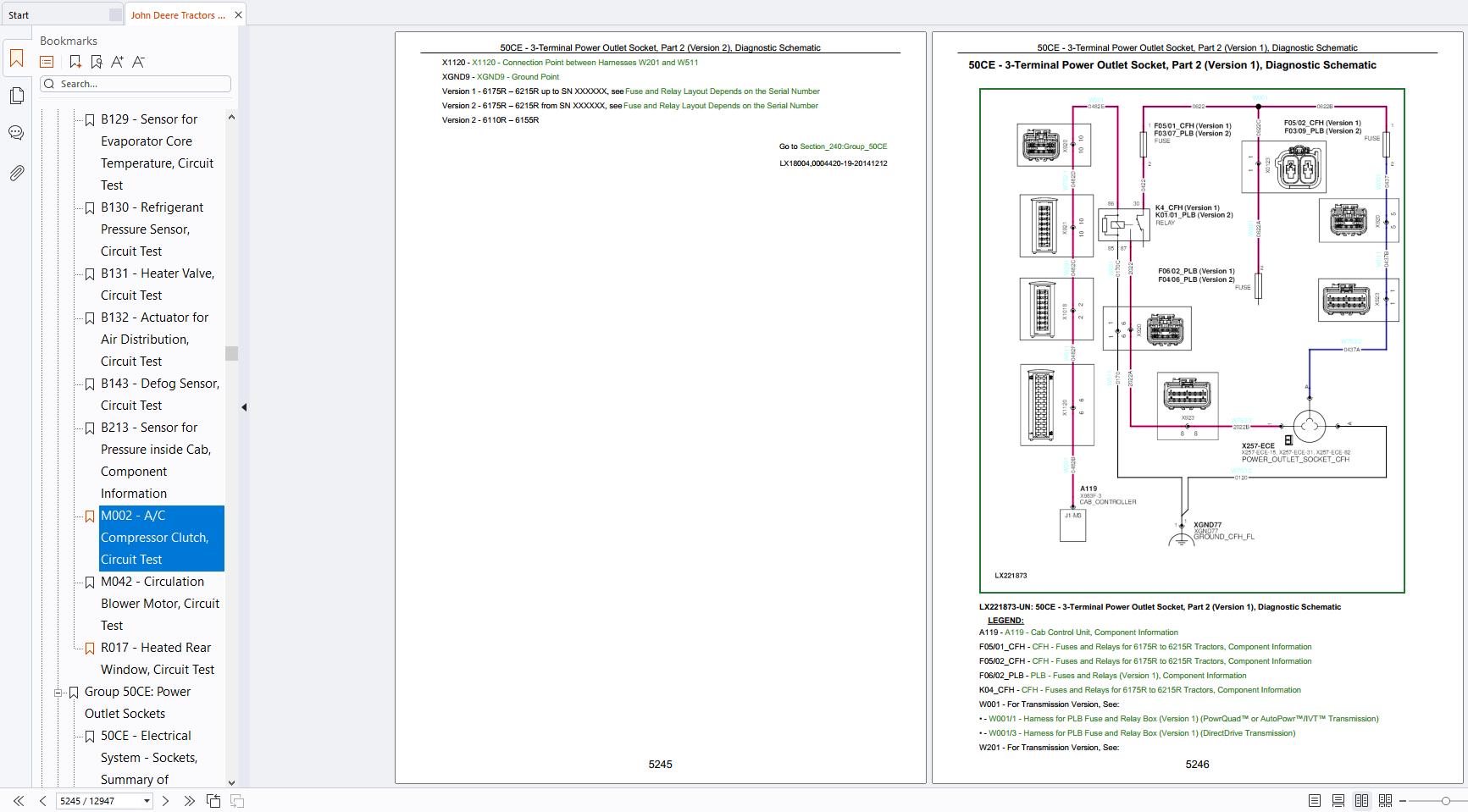
Task: Click the previous view icon
Action: click(213, 801)
